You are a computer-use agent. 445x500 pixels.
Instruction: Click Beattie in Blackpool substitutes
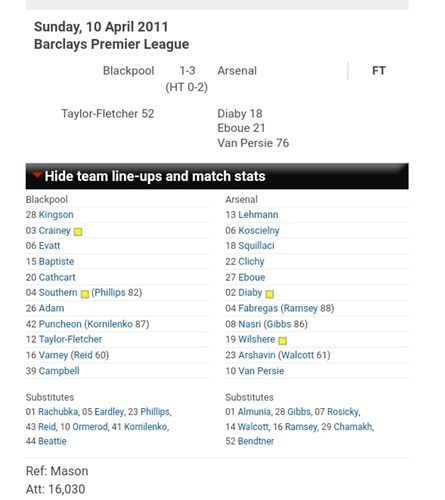click(52, 441)
